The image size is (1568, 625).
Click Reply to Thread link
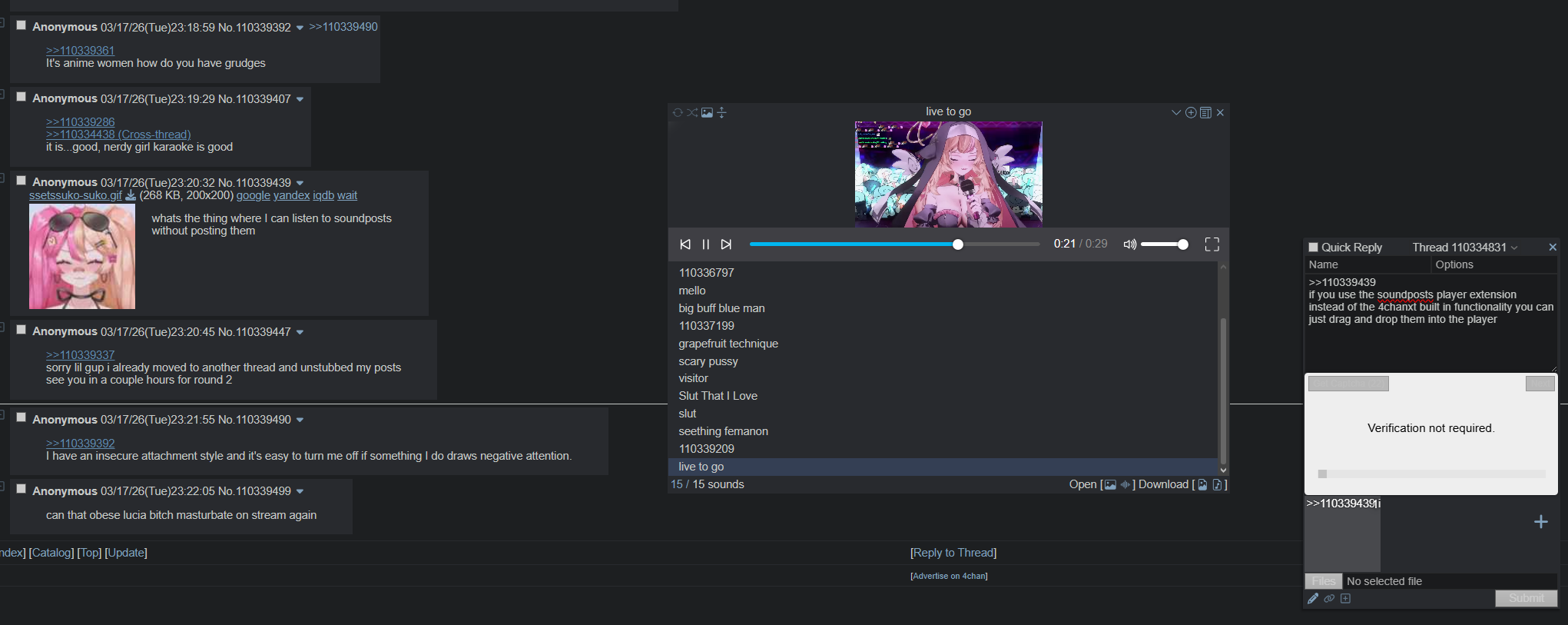pyautogui.click(x=953, y=553)
